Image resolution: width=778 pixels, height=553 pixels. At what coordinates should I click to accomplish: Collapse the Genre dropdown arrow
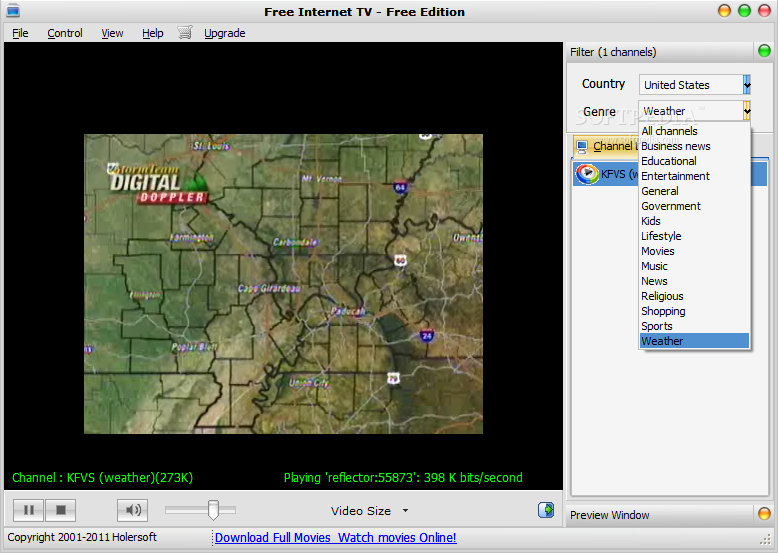[747, 111]
